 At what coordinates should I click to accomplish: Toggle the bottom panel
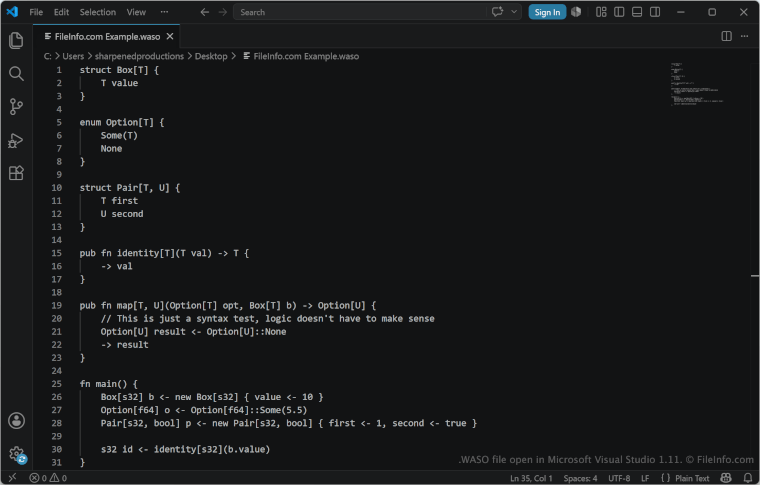(637, 12)
